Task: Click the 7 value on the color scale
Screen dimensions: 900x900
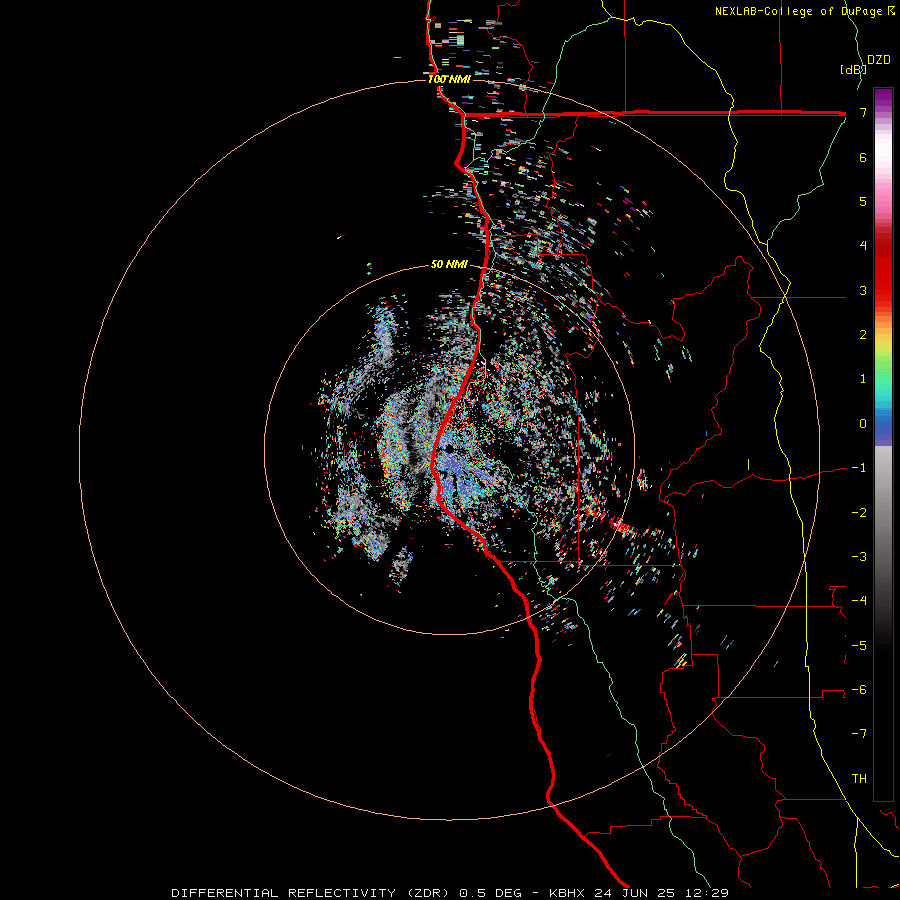Action: coord(863,112)
